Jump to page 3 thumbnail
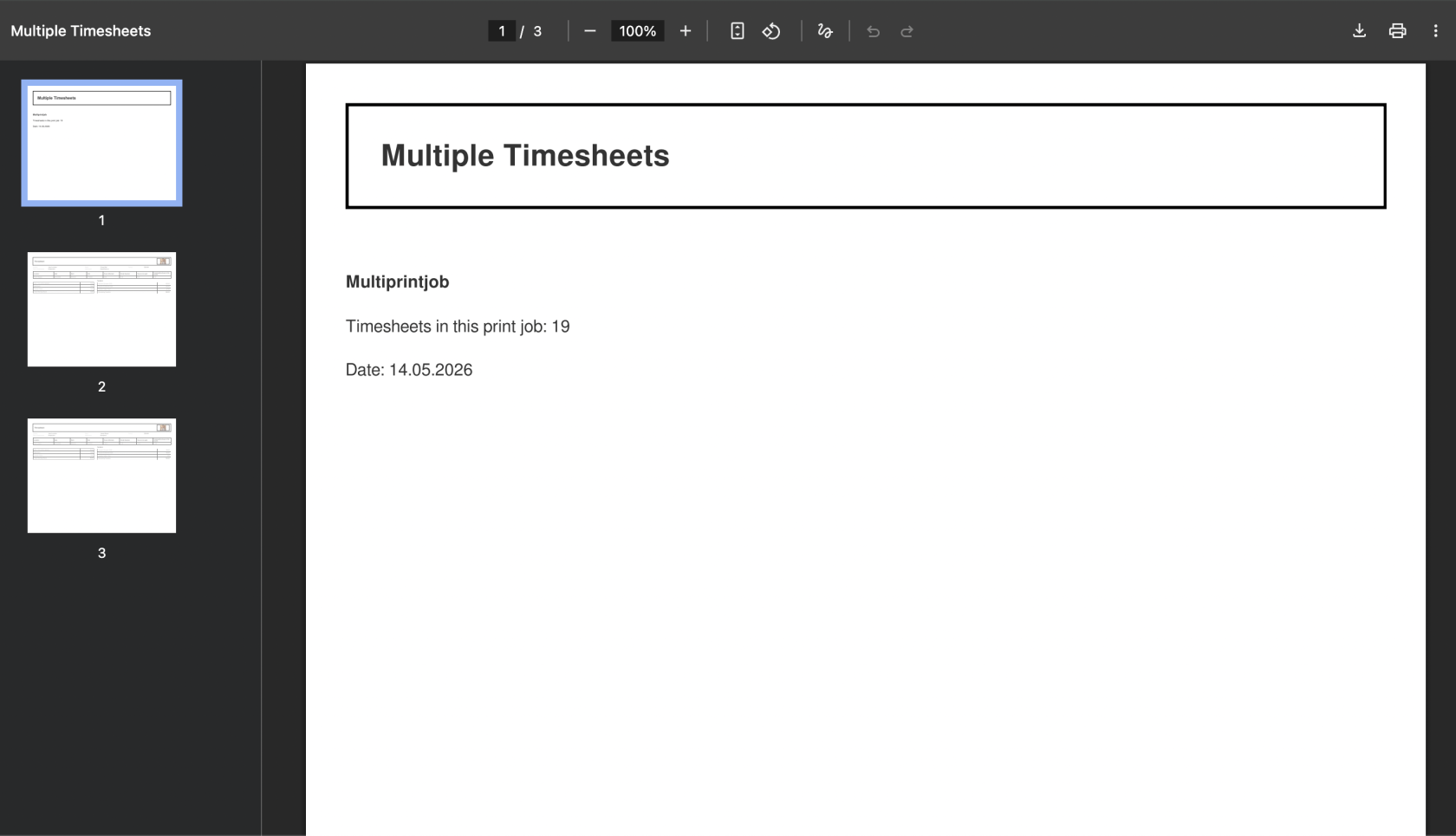1456x836 pixels. tap(101, 476)
